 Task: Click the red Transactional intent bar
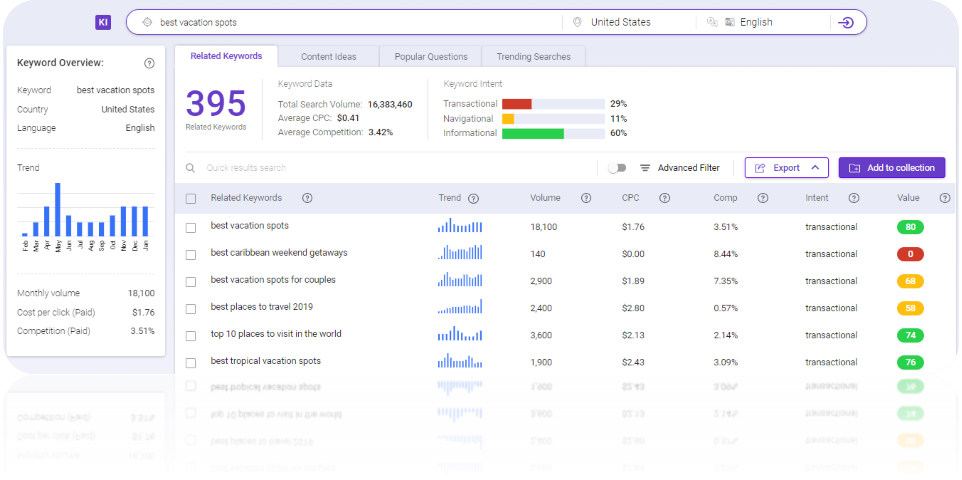[x=517, y=104]
